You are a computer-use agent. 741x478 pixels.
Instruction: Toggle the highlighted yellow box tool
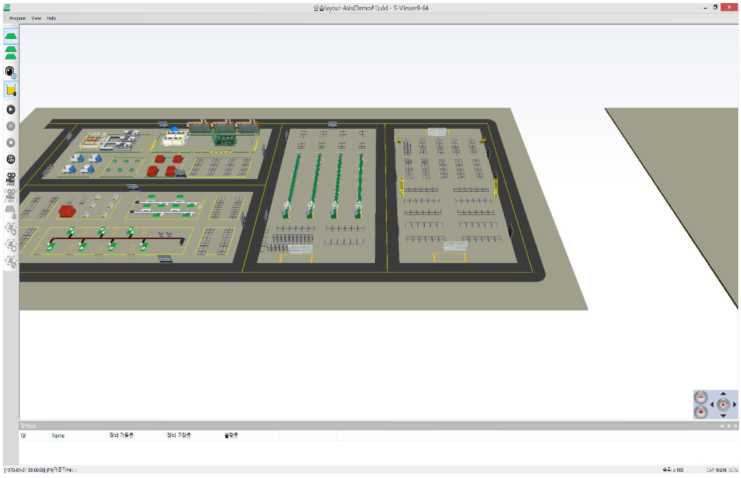coord(11,90)
